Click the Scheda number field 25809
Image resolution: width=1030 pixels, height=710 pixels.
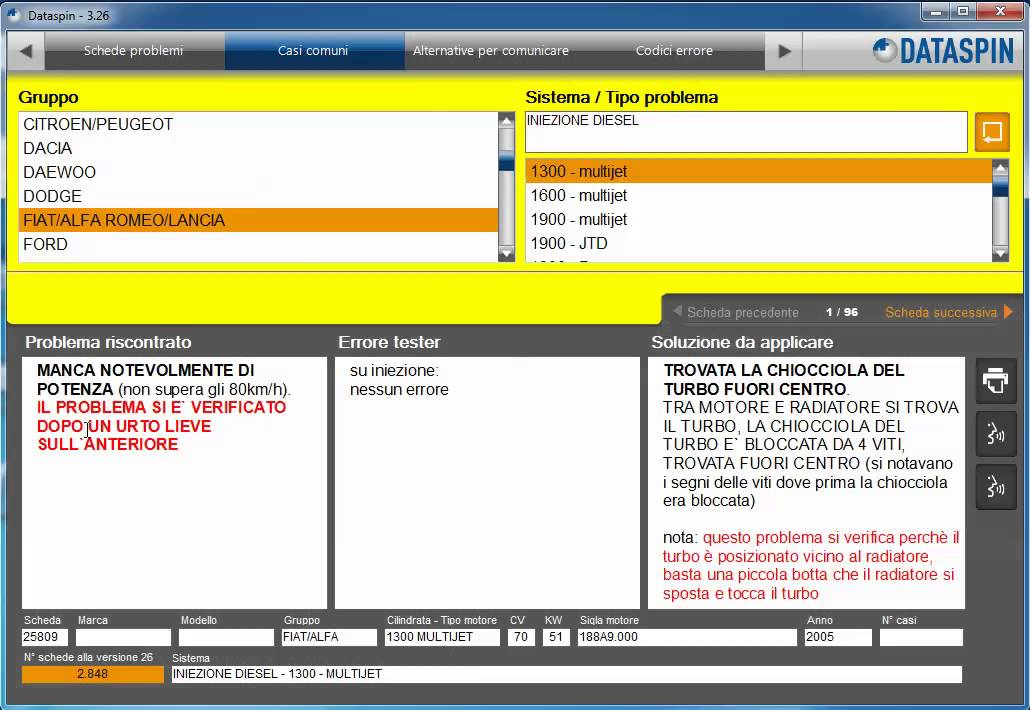point(45,637)
